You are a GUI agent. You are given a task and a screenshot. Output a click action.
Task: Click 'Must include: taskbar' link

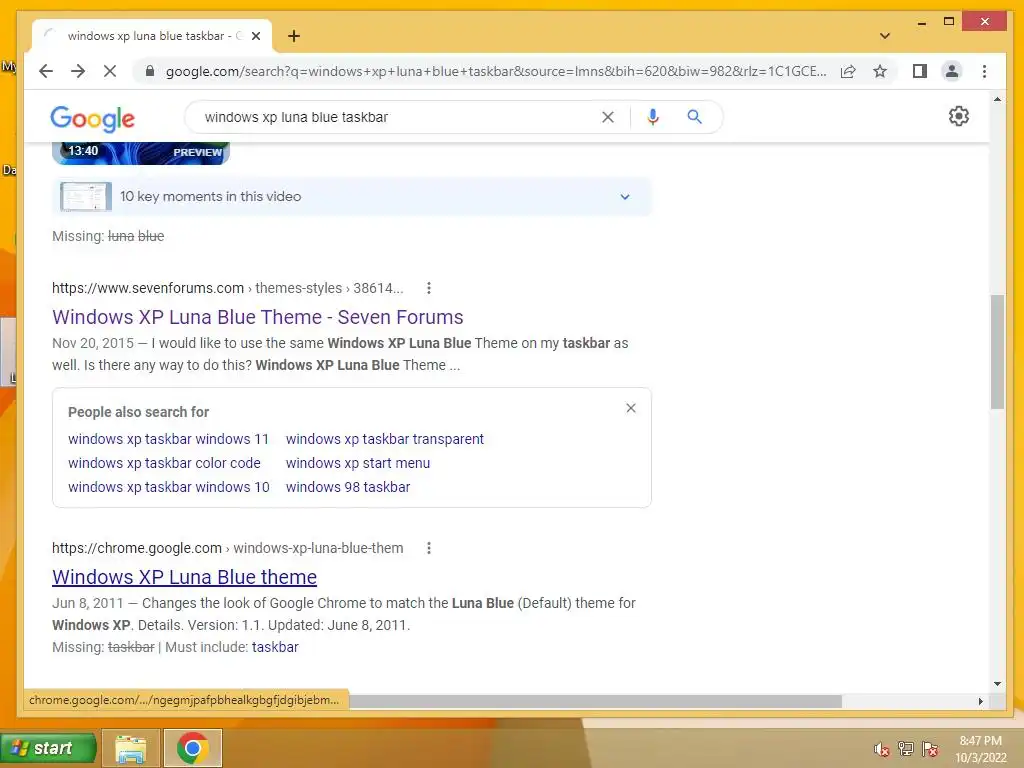[x=275, y=647]
